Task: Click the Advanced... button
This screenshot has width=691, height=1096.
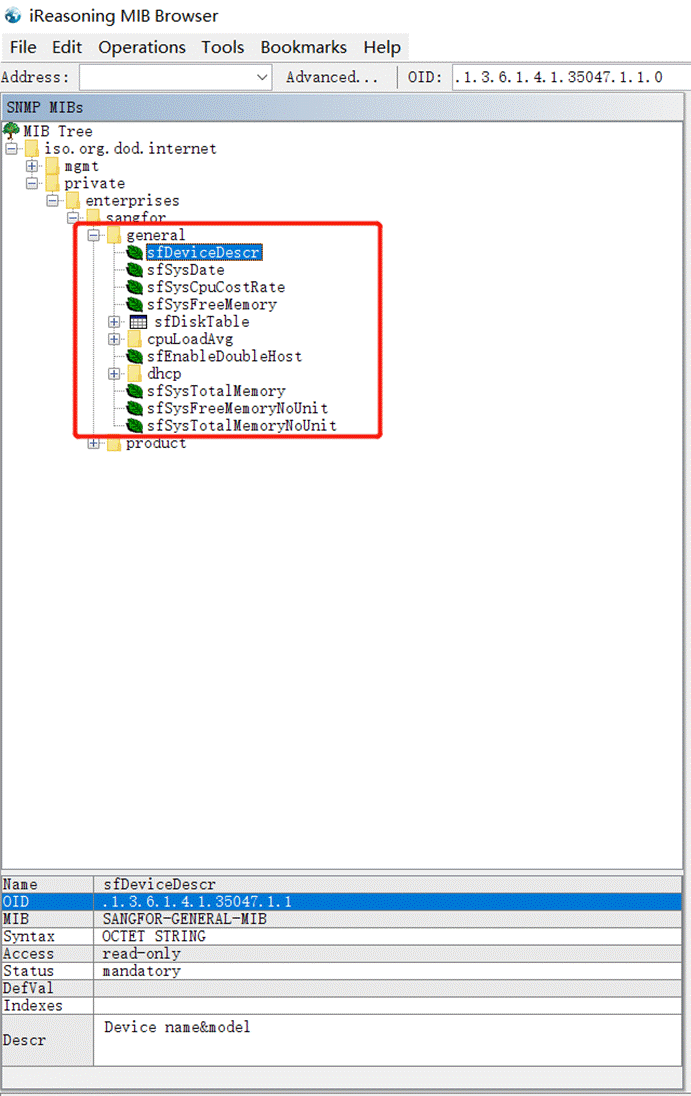Action: point(332,77)
